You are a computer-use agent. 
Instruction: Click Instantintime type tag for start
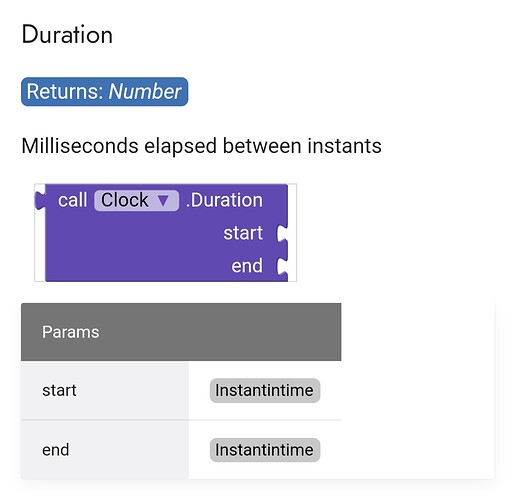pyautogui.click(x=265, y=390)
